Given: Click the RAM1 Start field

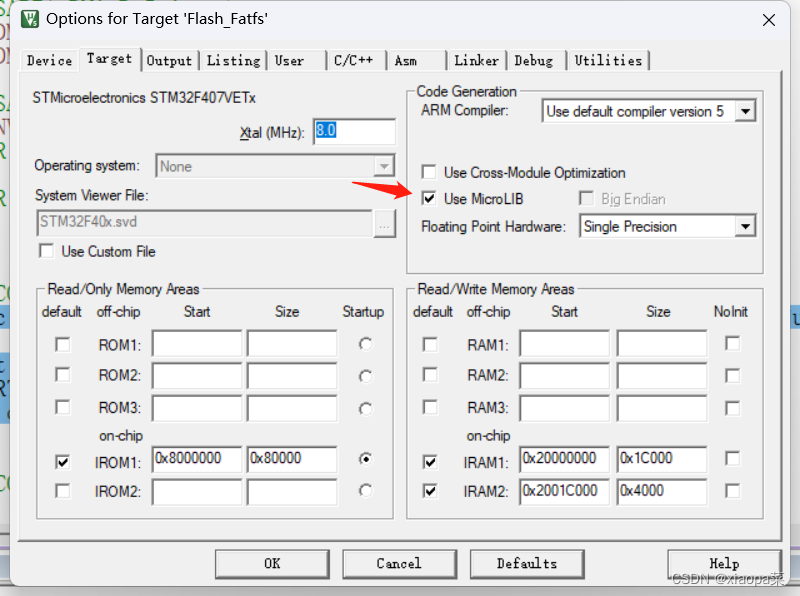Looking at the screenshot, I should 565,343.
